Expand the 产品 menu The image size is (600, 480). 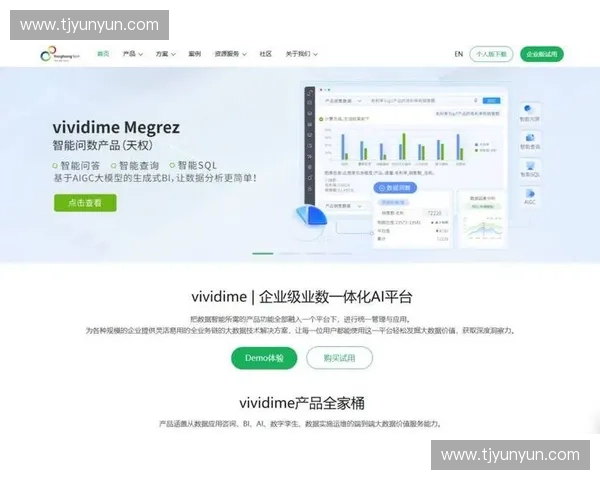(x=132, y=54)
